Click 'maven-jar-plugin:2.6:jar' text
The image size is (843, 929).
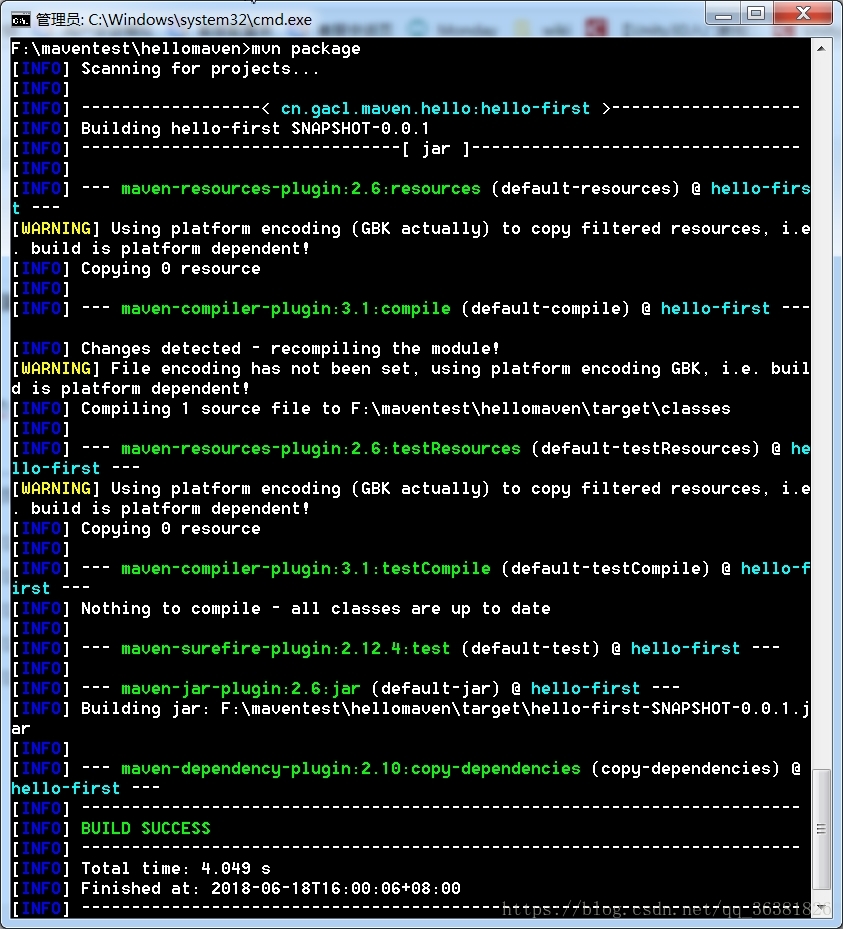(x=241, y=688)
